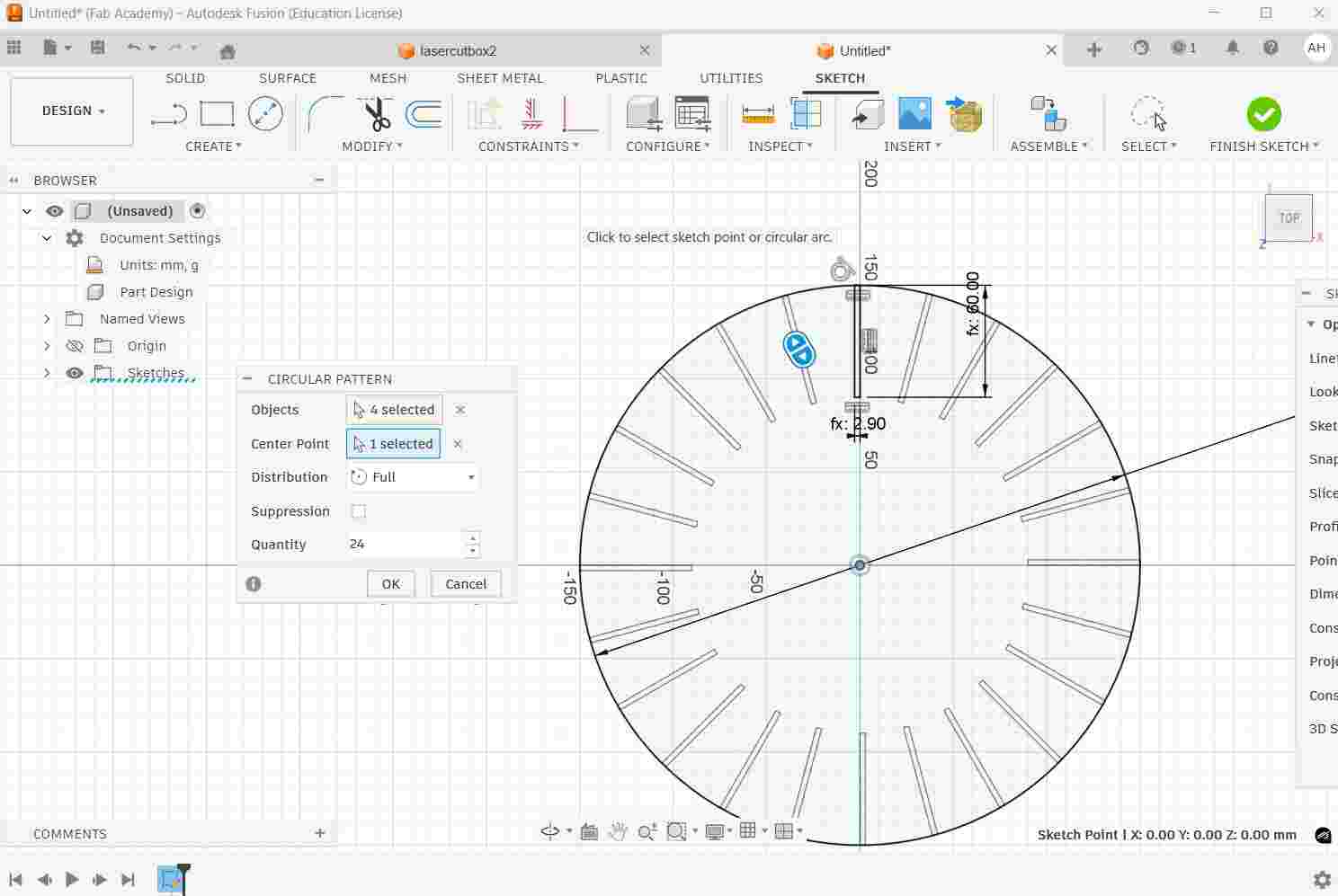Hide the Sketches folder

click(75, 373)
